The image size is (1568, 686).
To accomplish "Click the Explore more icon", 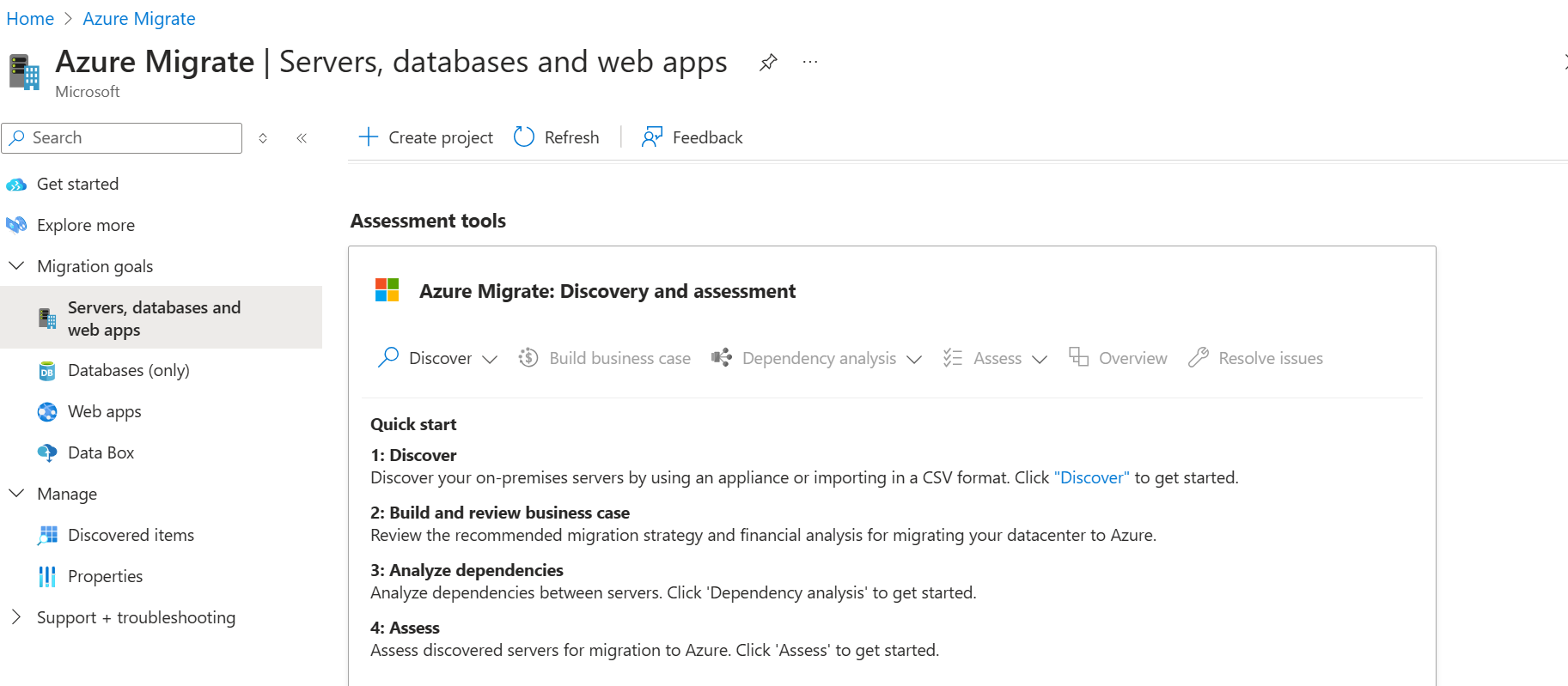I will [16, 225].
